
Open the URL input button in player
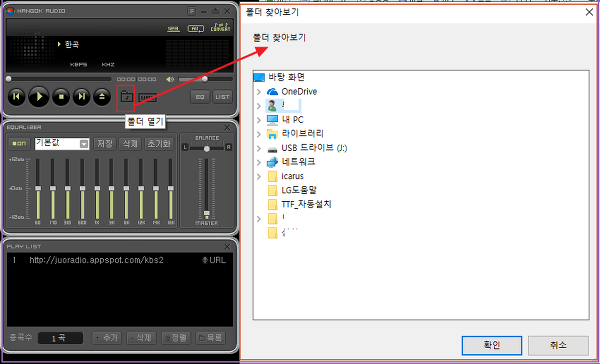(x=147, y=98)
